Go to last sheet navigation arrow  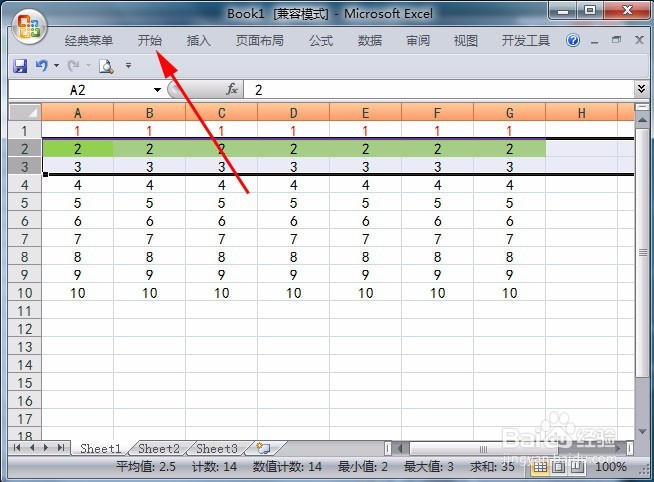click(x=61, y=448)
